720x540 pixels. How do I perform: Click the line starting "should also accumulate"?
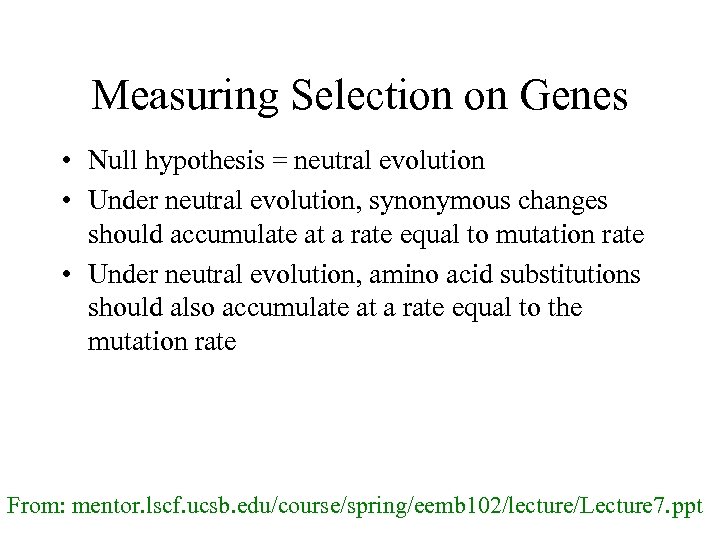334,309
